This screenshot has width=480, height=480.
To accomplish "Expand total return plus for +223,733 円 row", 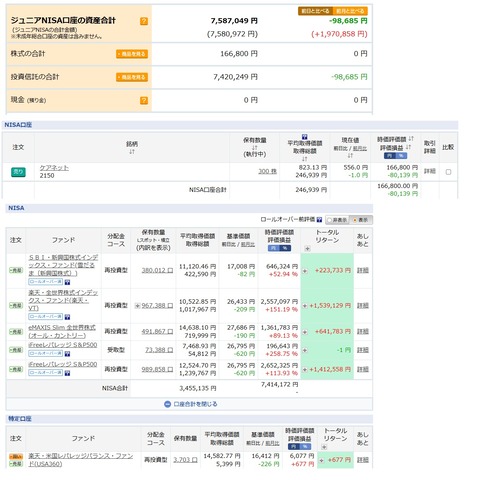I will (305, 271).
